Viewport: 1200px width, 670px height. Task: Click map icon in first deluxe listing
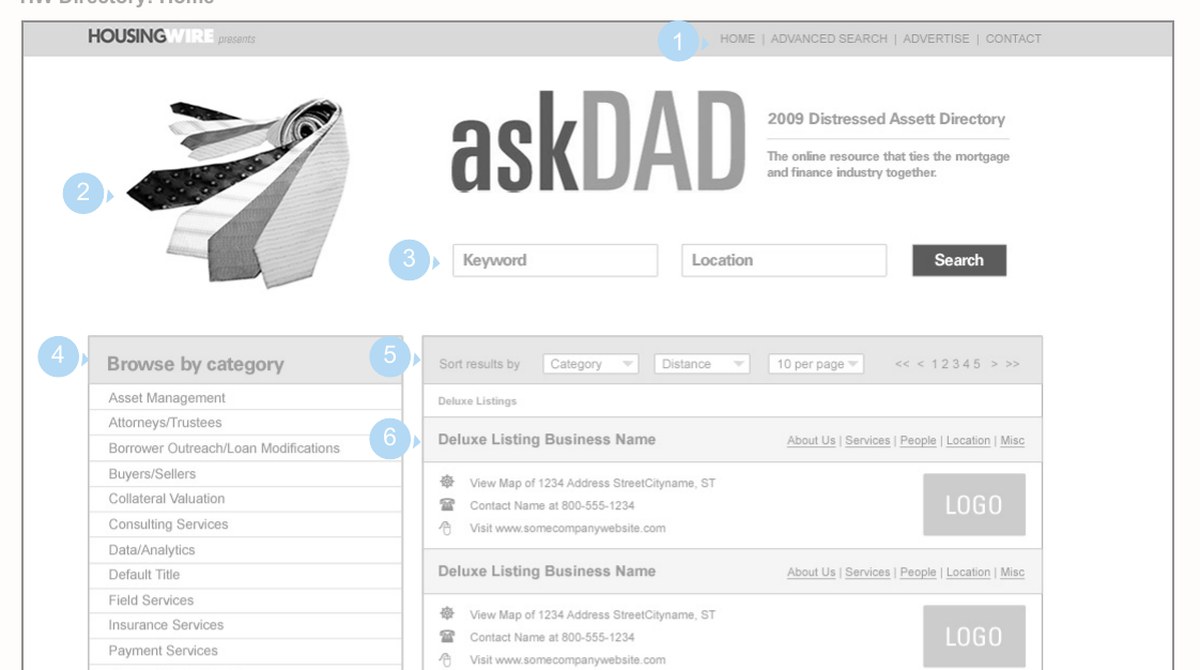pyautogui.click(x=447, y=482)
